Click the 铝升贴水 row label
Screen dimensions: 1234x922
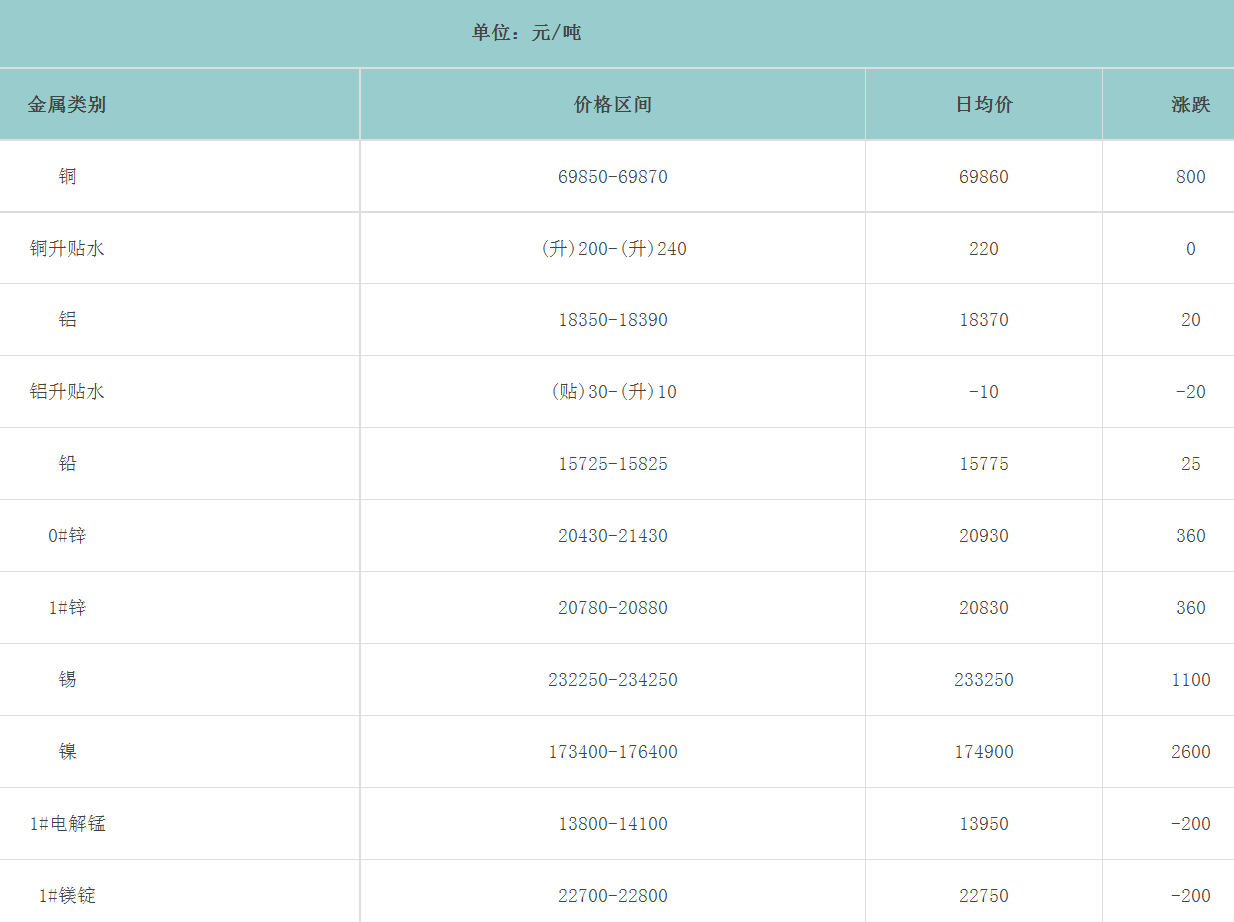coord(67,392)
